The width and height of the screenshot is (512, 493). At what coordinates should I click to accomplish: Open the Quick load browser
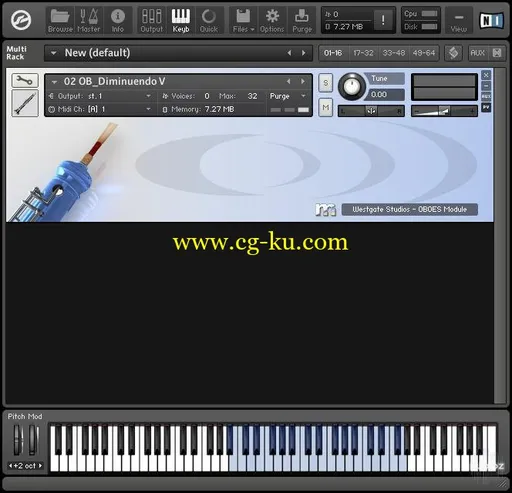coord(209,20)
